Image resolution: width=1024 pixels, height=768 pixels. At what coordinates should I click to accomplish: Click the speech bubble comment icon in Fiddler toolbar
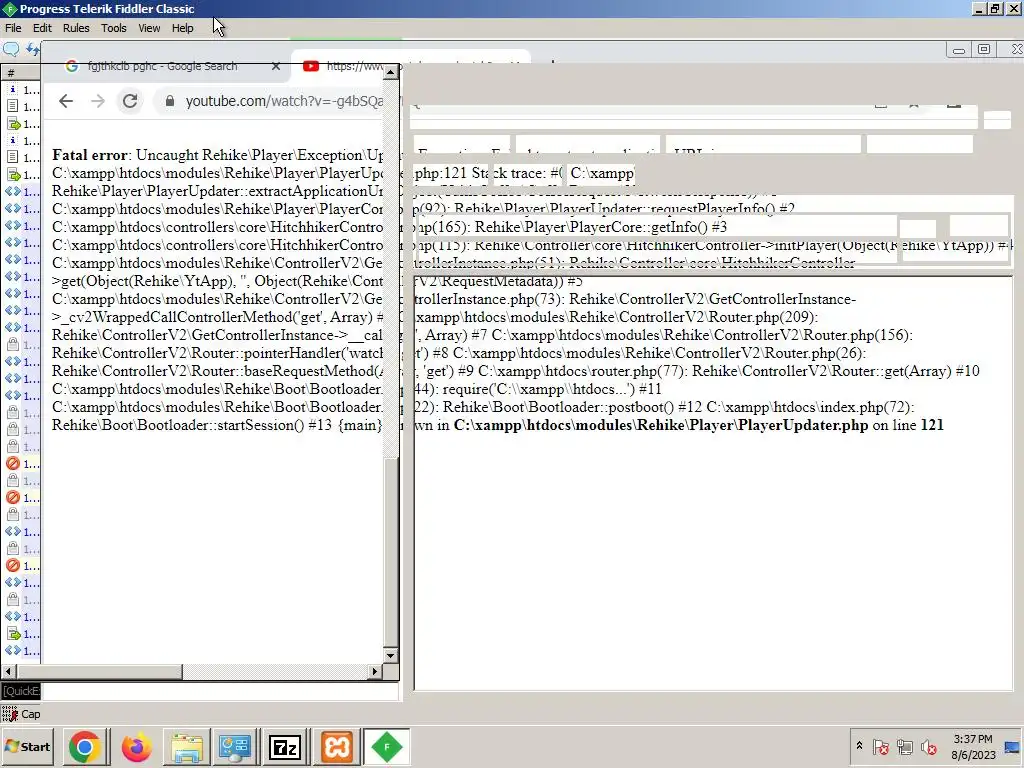pos(10,49)
